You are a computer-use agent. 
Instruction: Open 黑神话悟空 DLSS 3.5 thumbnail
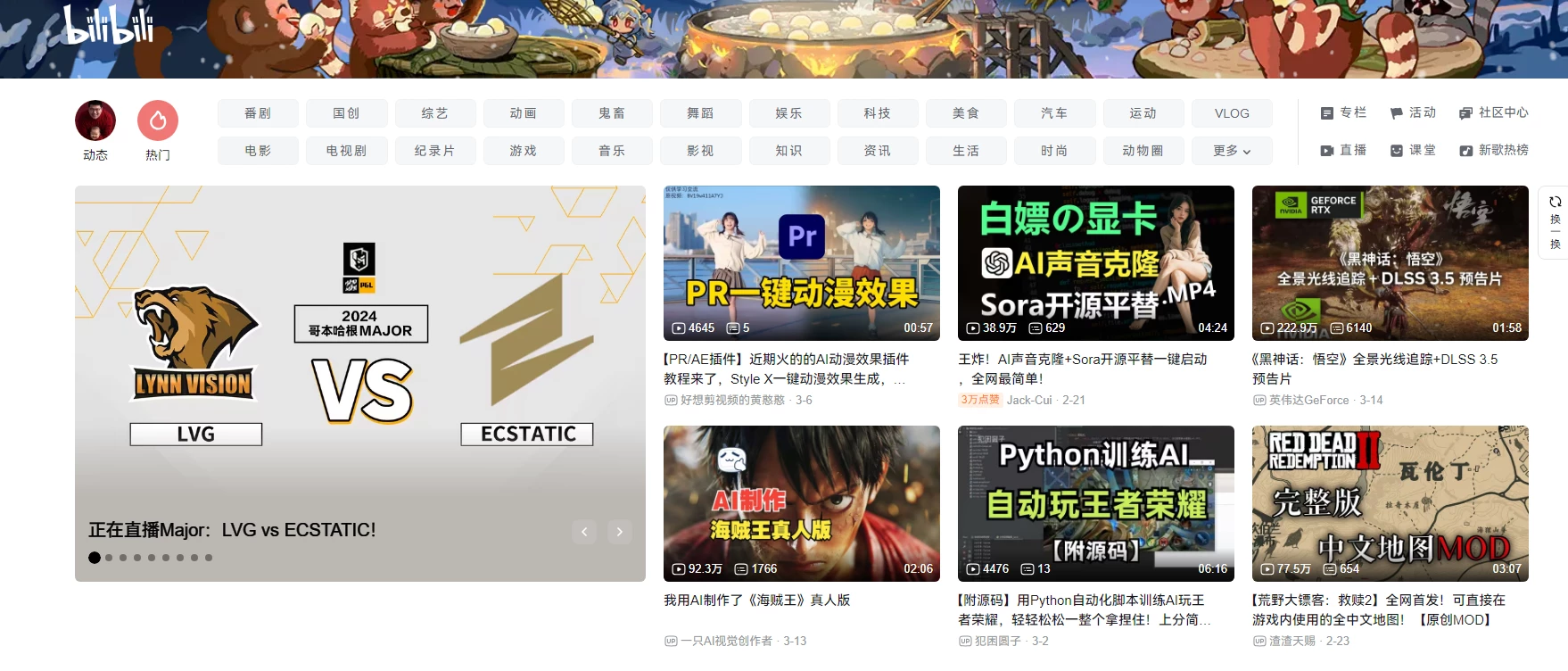pos(1391,263)
